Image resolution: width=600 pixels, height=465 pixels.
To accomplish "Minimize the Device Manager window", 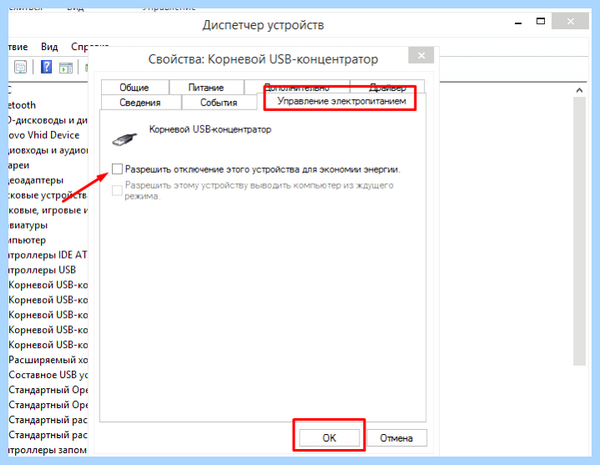I will tap(518, 23).
